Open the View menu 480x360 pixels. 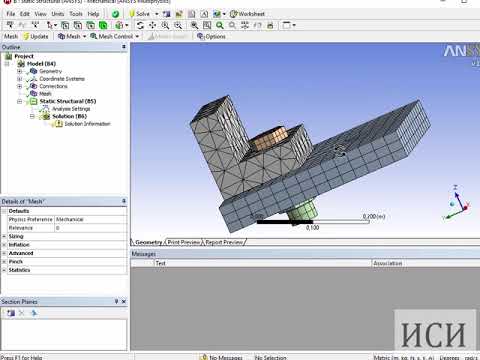click(x=40, y=14)
